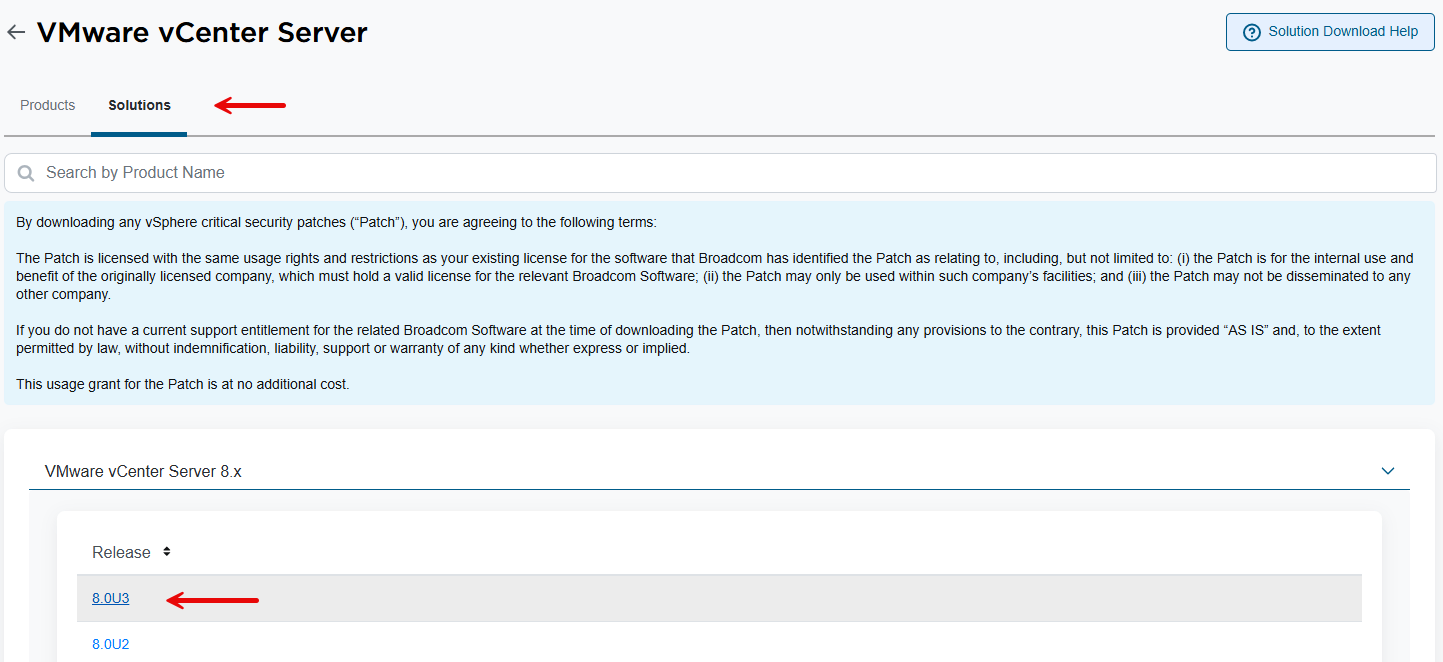This screenshot has height=662, width=1443.
Task: Open the 8.0U3 release link
Action: (111, 598)
